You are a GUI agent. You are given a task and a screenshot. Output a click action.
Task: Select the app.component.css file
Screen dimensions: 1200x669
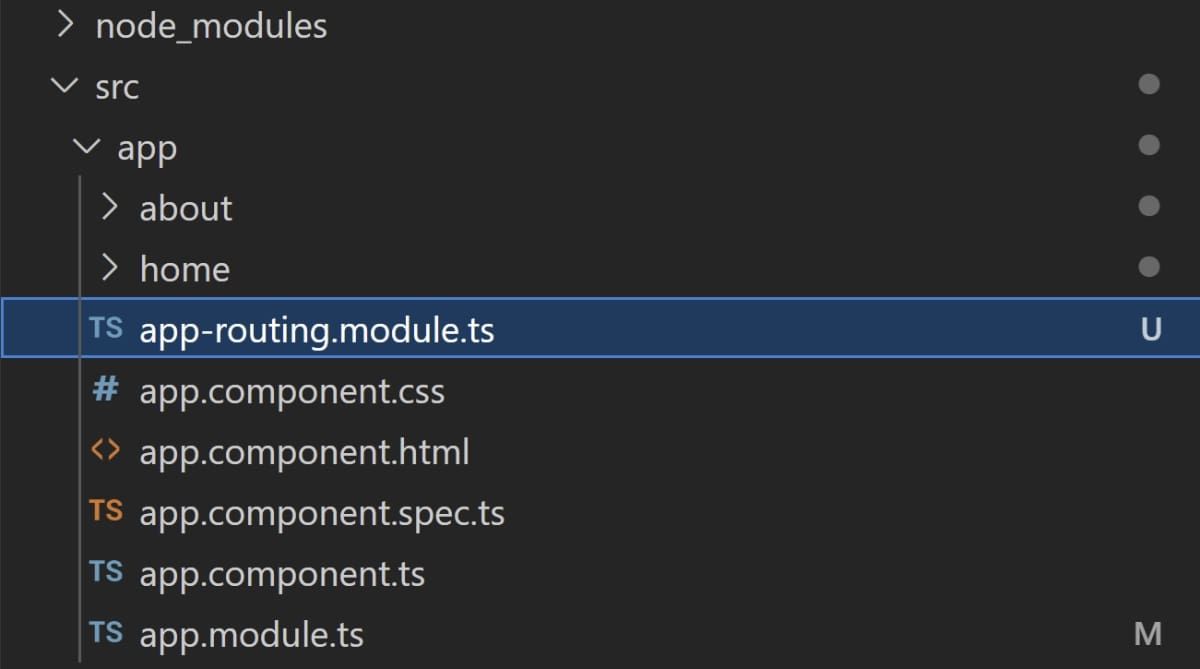[x=292, y=391]
